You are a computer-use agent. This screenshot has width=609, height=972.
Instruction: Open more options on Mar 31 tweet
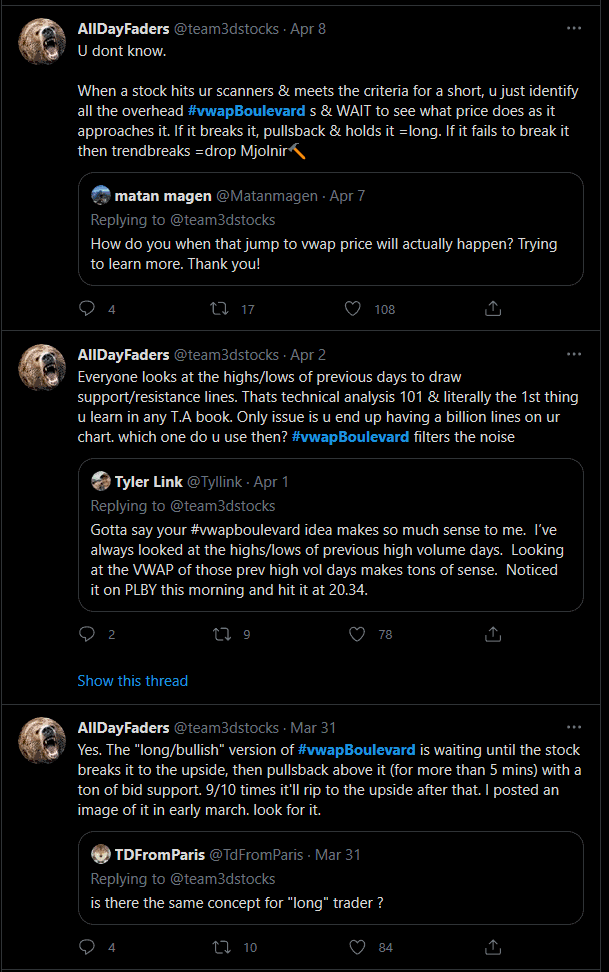coord(574,726)
